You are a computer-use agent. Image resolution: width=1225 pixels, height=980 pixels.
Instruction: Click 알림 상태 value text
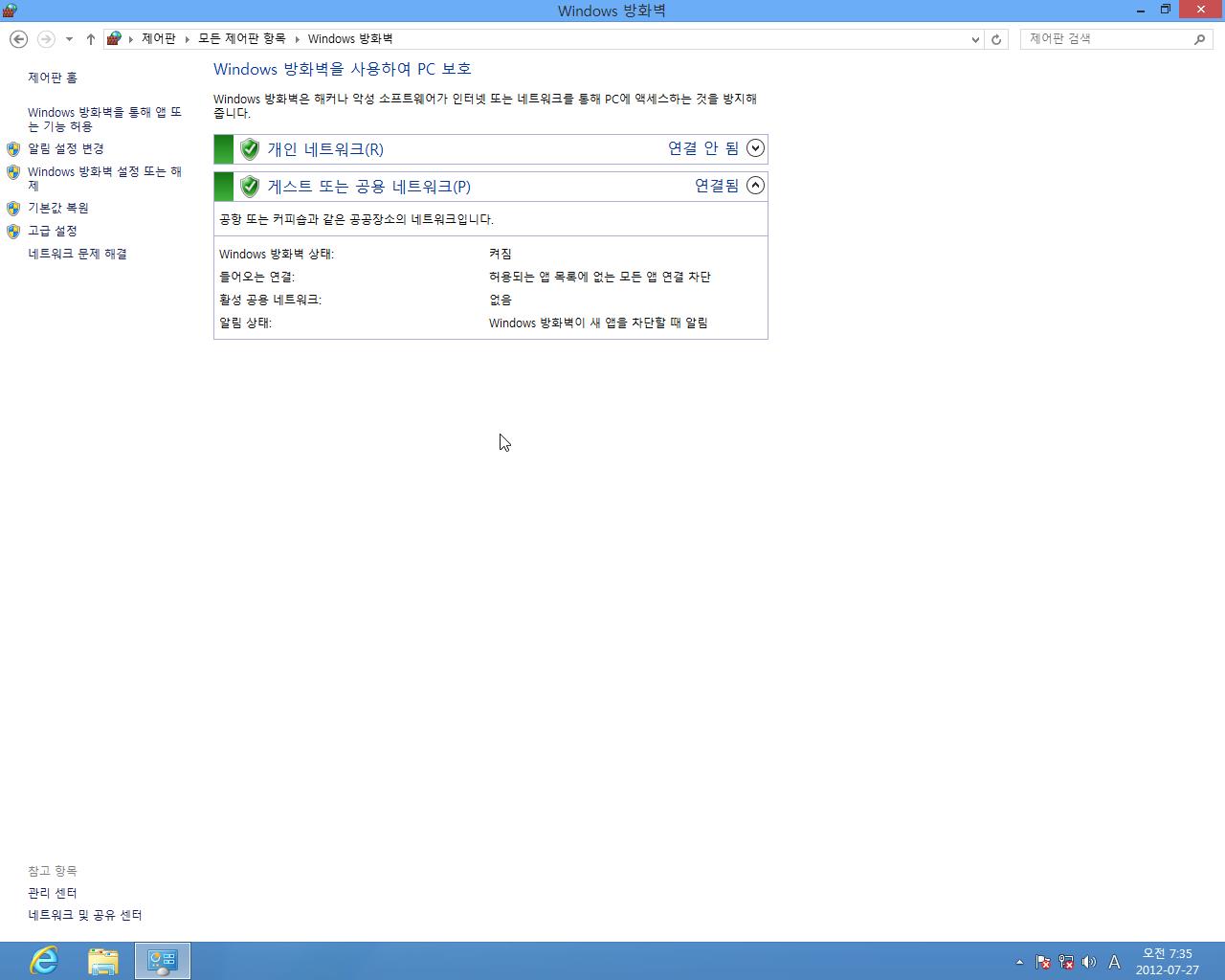click(x=598, y=323)
